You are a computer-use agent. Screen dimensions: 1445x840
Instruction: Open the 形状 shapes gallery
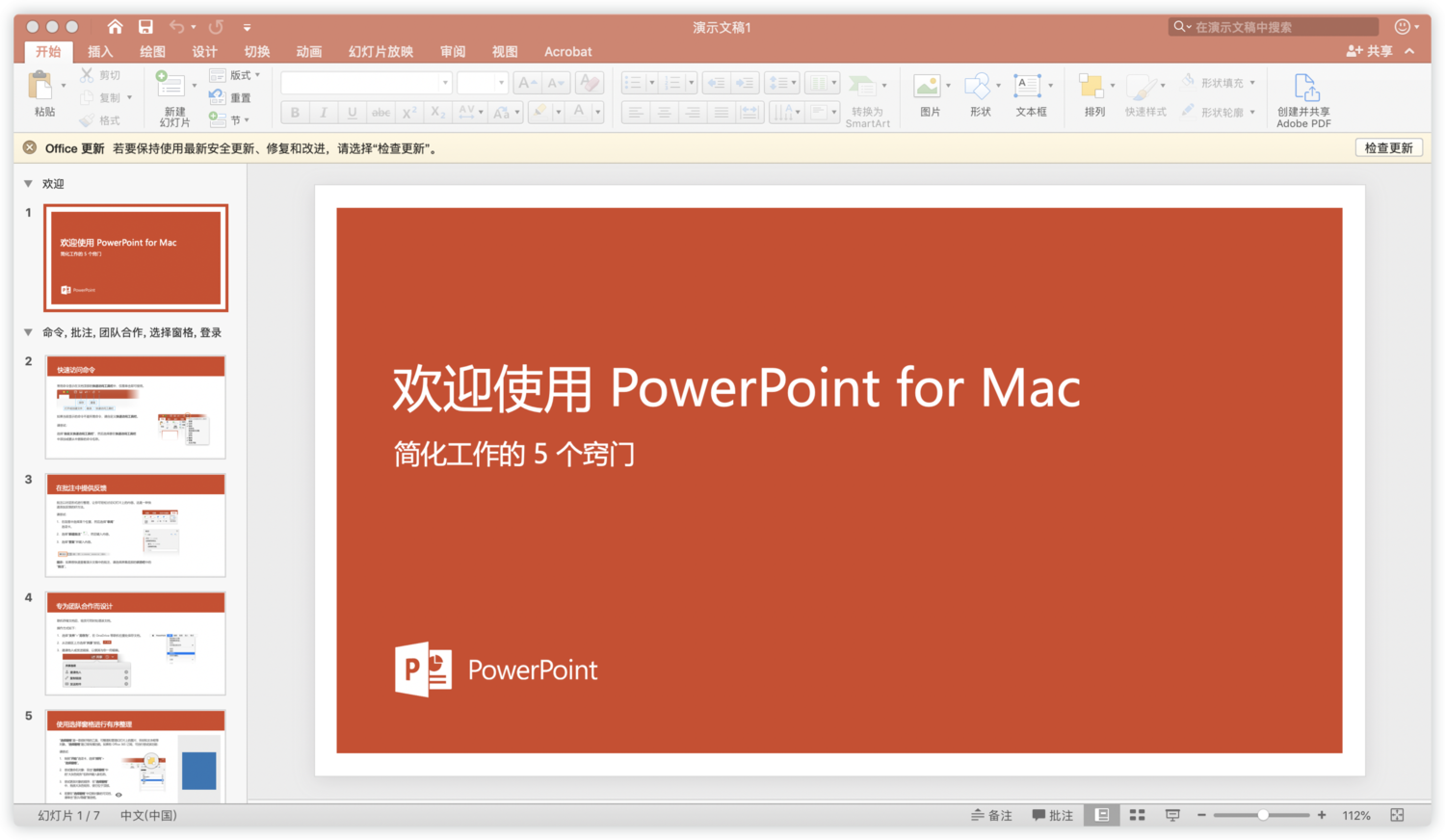(x=977, y=86)
